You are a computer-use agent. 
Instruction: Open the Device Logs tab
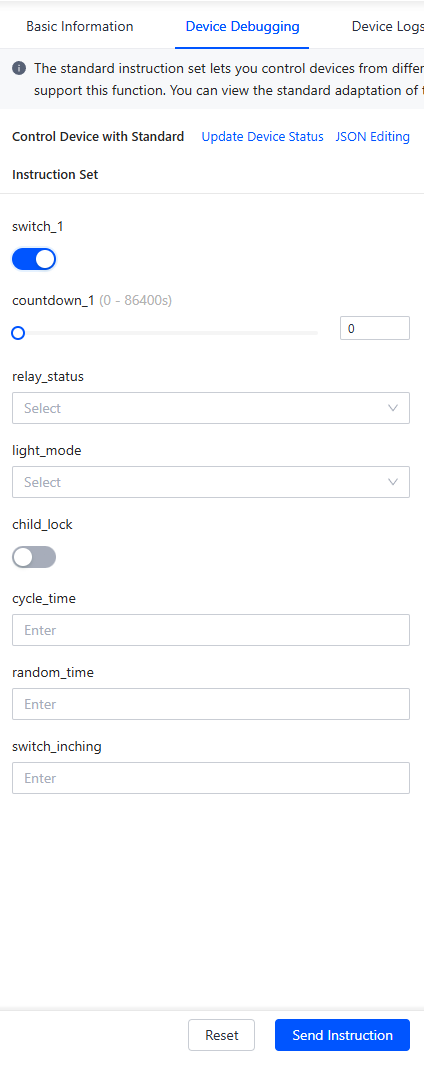click(x=388, y=27)
